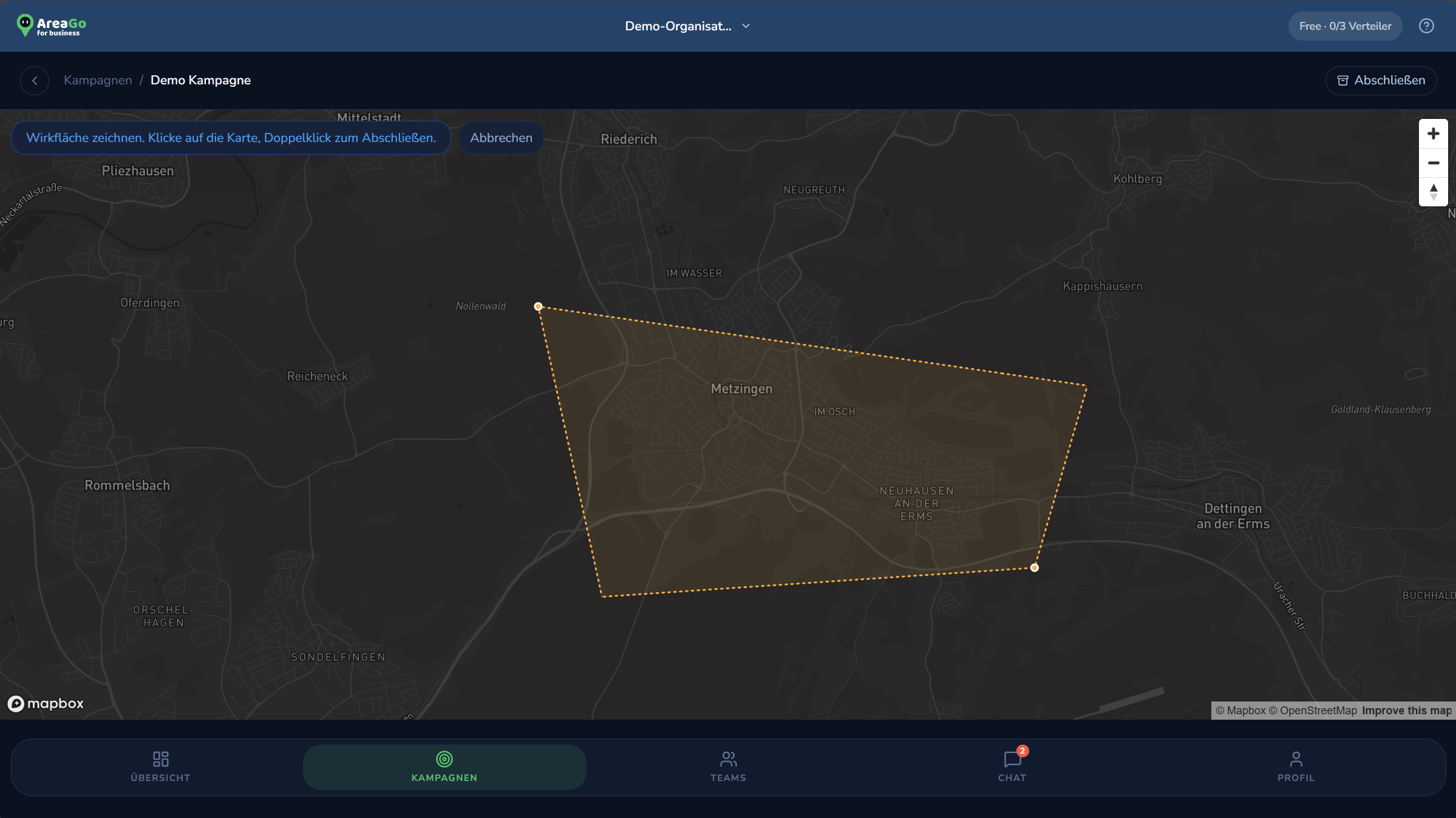Open the help question mark icon
Viewport: 1456px width, 818px height.
coord(1426,26)
